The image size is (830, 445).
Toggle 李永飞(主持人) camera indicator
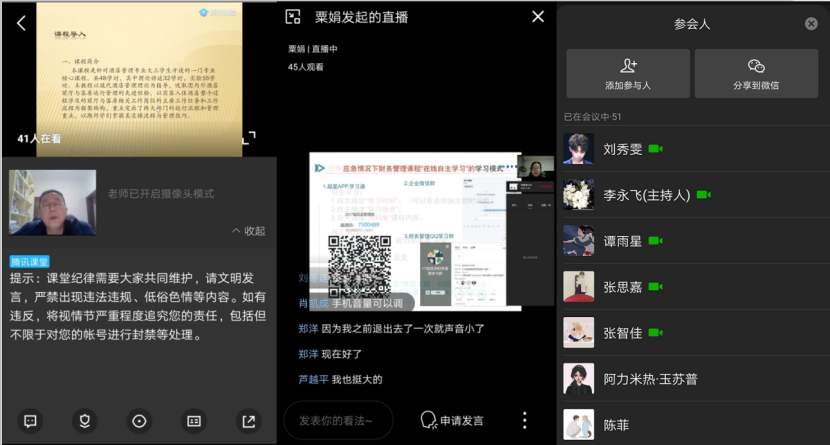coord(703,194)
